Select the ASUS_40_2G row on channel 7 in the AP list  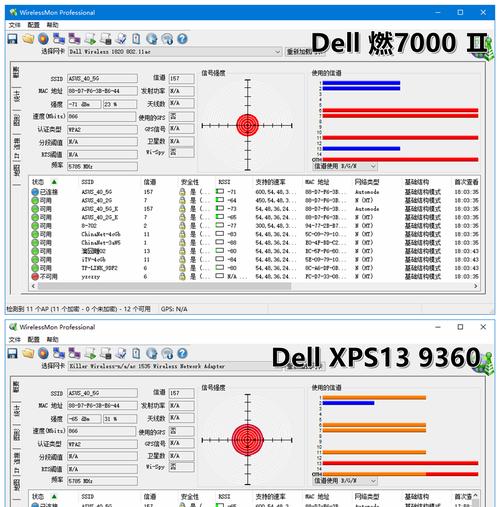(x=255, y=200)
